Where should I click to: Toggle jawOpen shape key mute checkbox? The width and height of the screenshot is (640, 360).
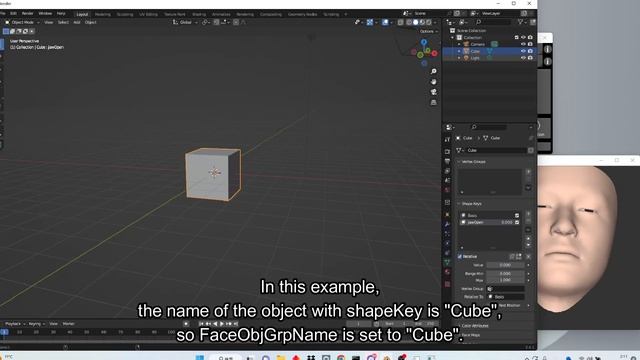pos(517,222)
